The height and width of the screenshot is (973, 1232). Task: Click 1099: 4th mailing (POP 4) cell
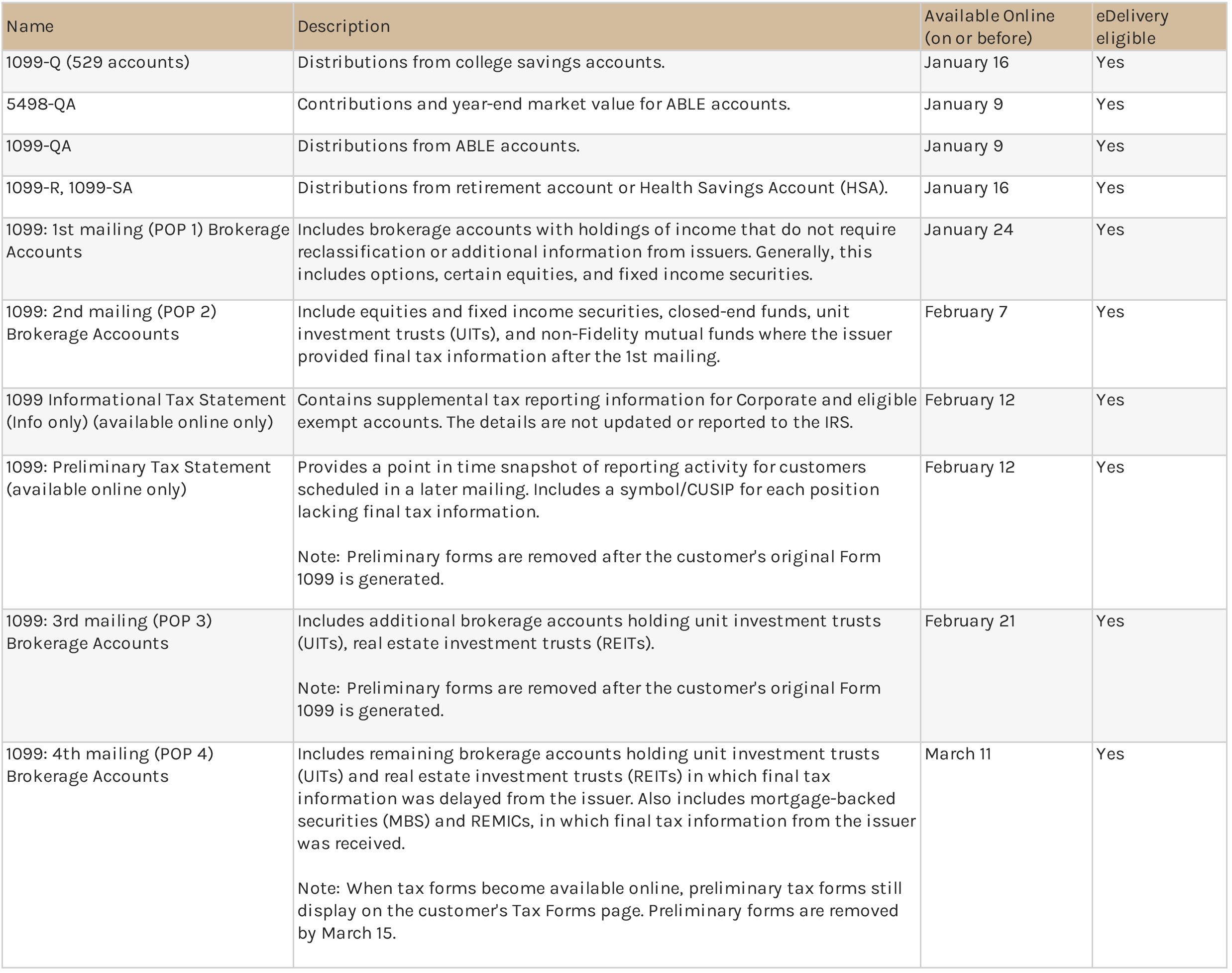110,764
